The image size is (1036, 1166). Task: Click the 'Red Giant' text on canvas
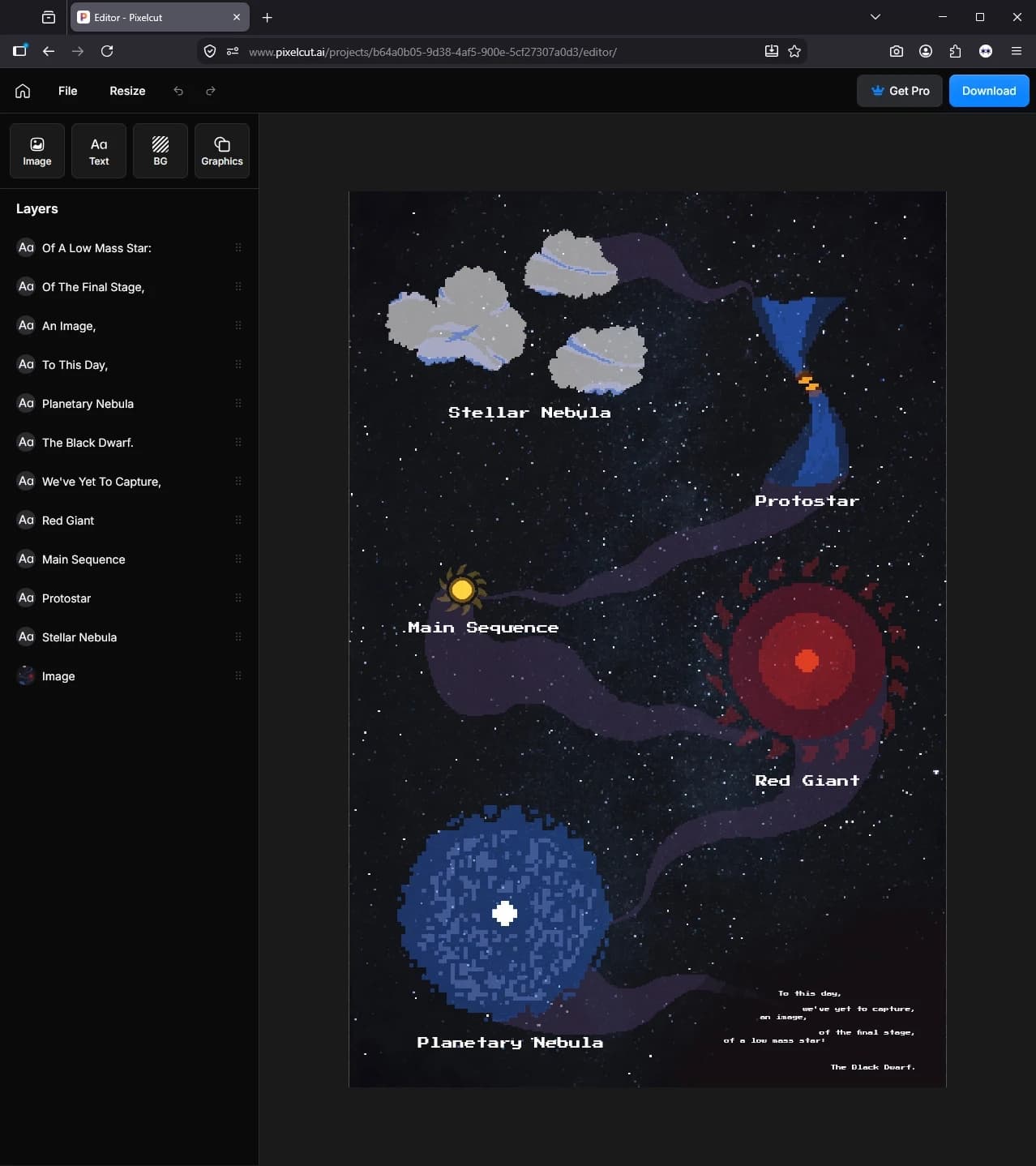click(807, 780)
